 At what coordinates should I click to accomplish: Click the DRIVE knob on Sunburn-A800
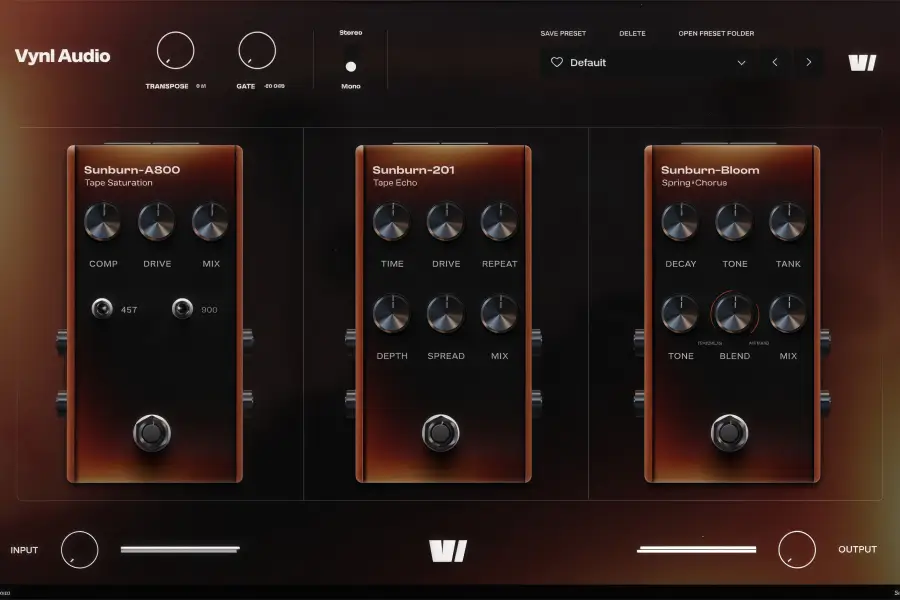click(x=157, y=222)
